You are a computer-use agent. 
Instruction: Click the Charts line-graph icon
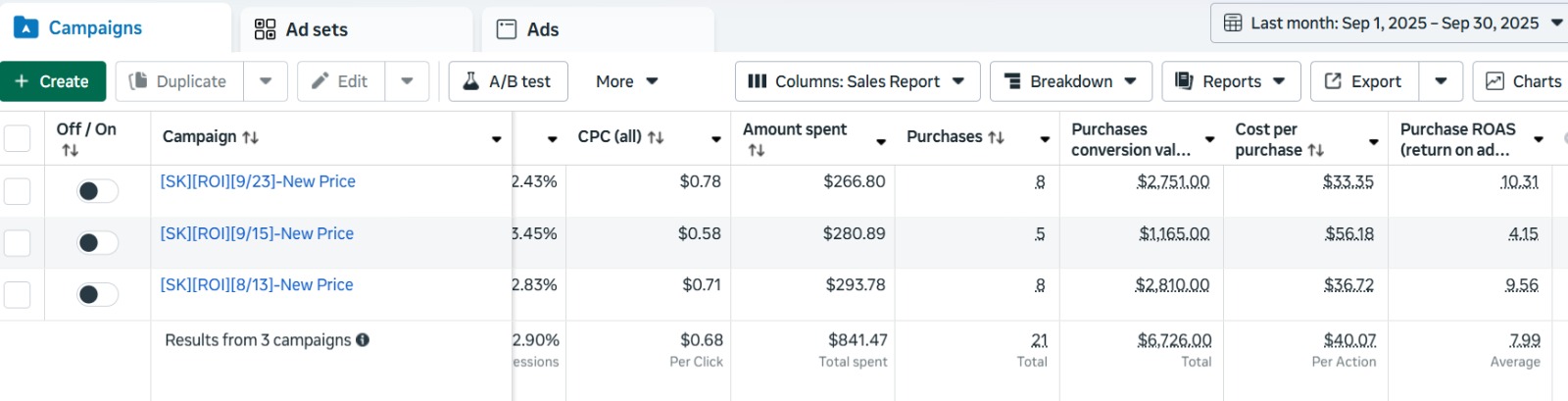click(x=1494, y=81)
